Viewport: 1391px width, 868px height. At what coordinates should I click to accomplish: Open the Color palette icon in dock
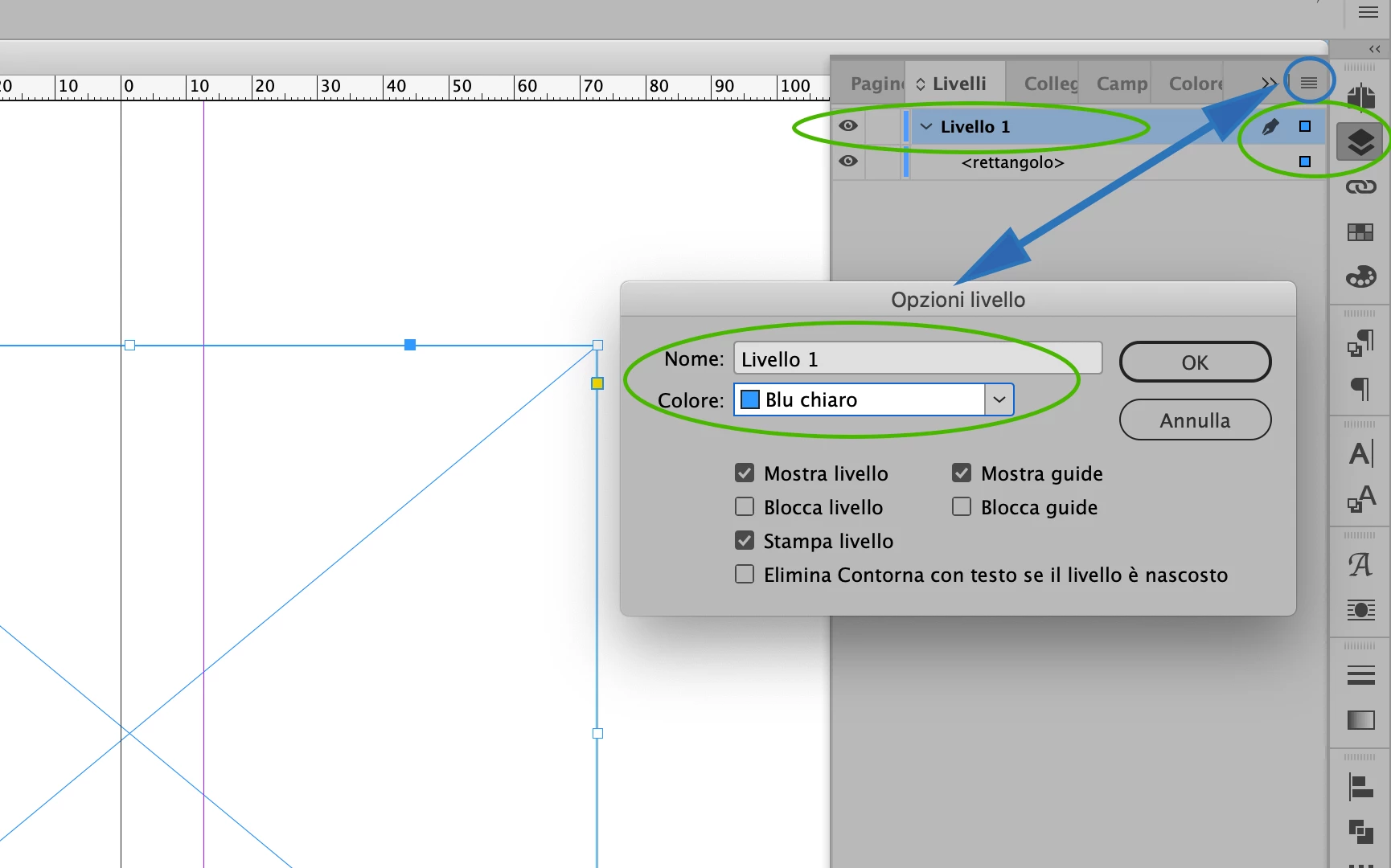pyautogui.click(x=1360, y=277)
